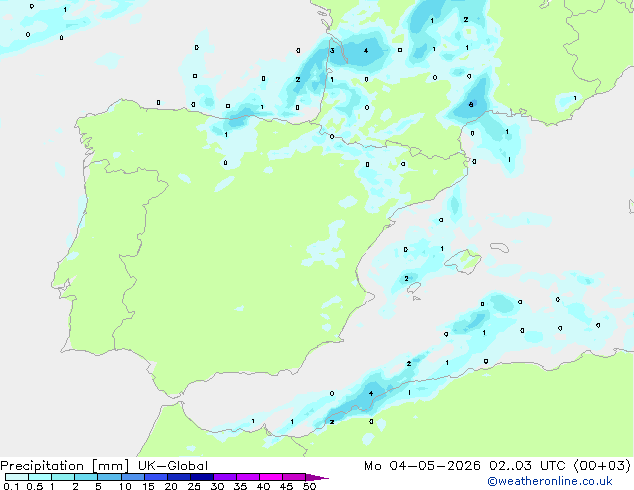Click the above-50 mm arrow end of legend
The height and width of the screenshot is (490, 634).
[x=317, y=477]
